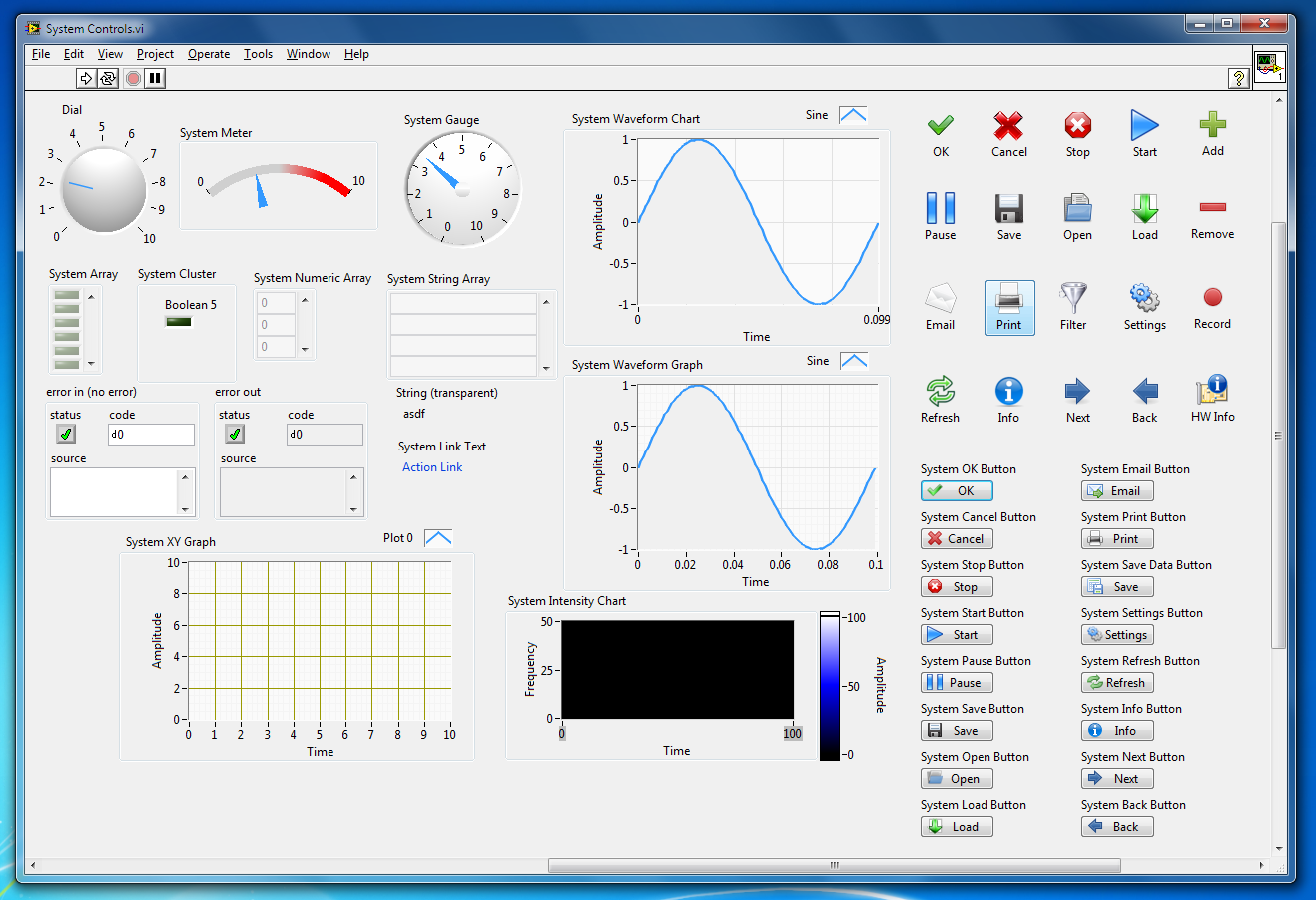Click the Pause execution toolbar icon
This screenshot has width=1316, height=900.
[x=155, y=78]
